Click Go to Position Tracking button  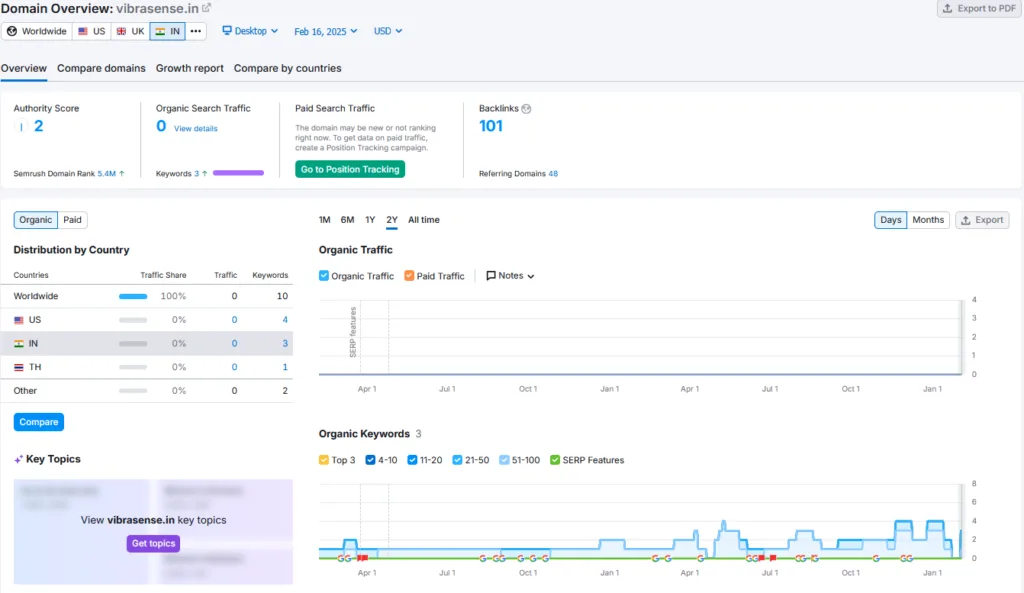(x=350, y=169)
